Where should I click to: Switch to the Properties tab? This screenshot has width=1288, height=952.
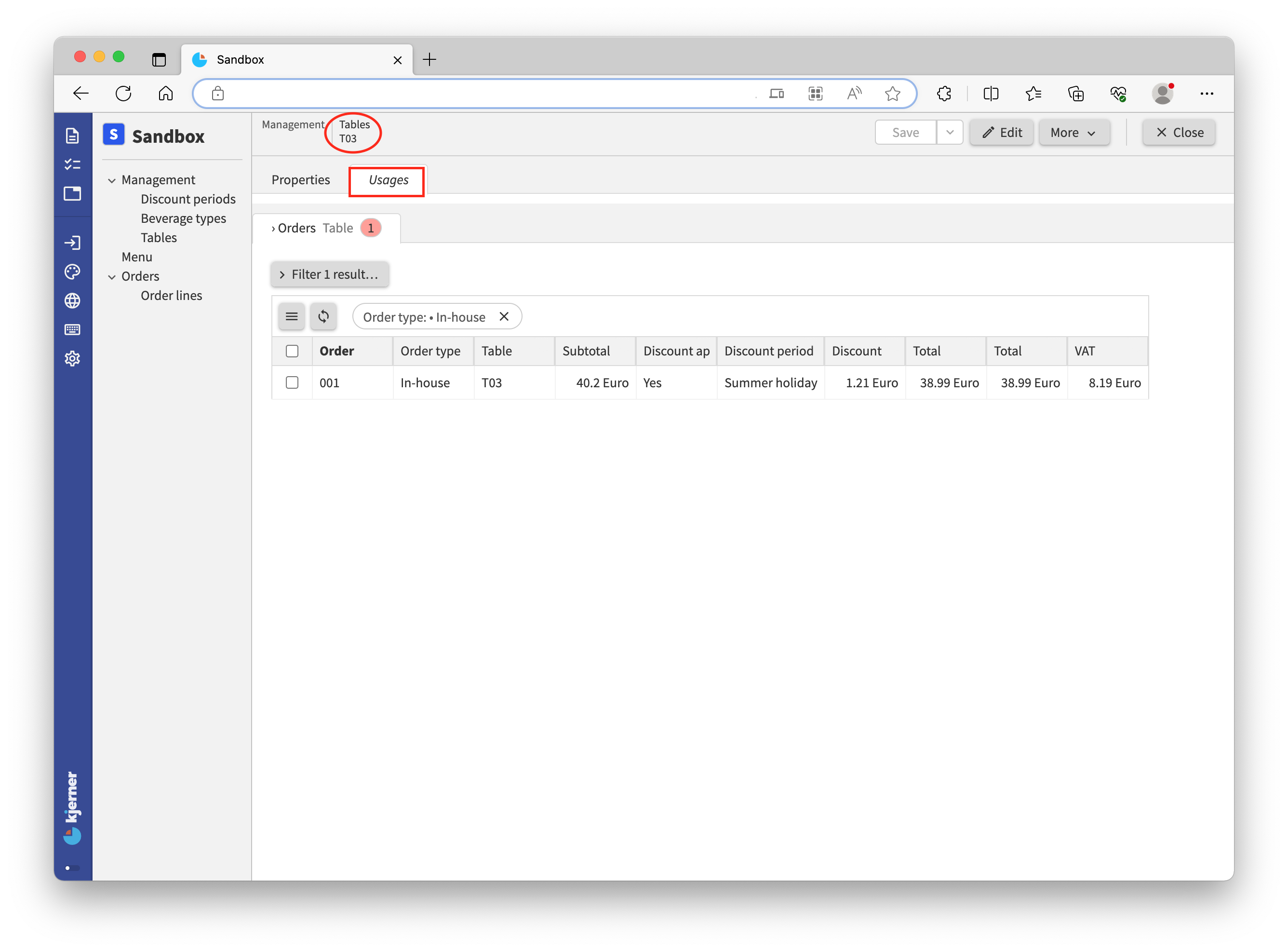click(x=300, y=179)
